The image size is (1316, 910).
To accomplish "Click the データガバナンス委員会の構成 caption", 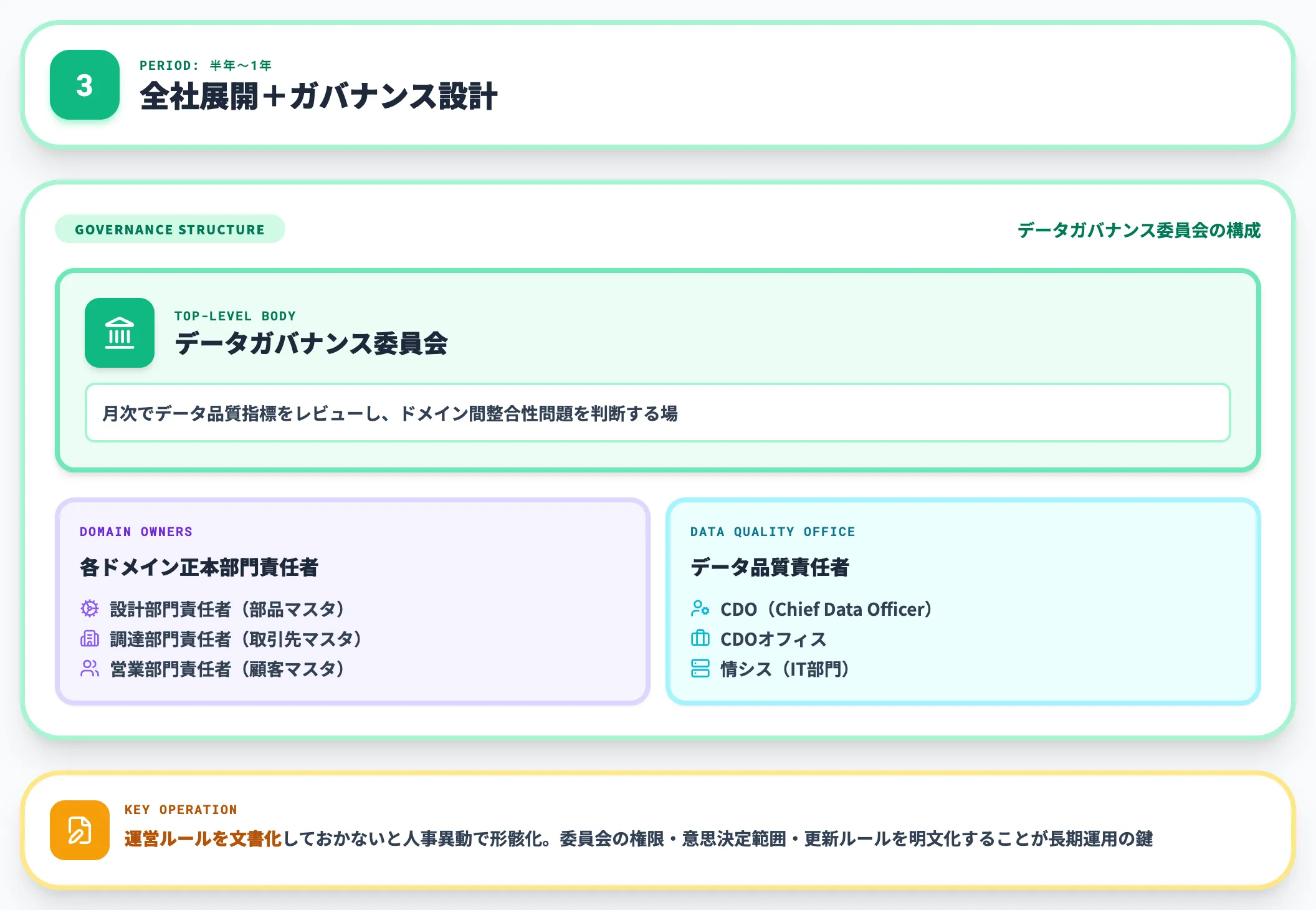I will [1139, 230].
